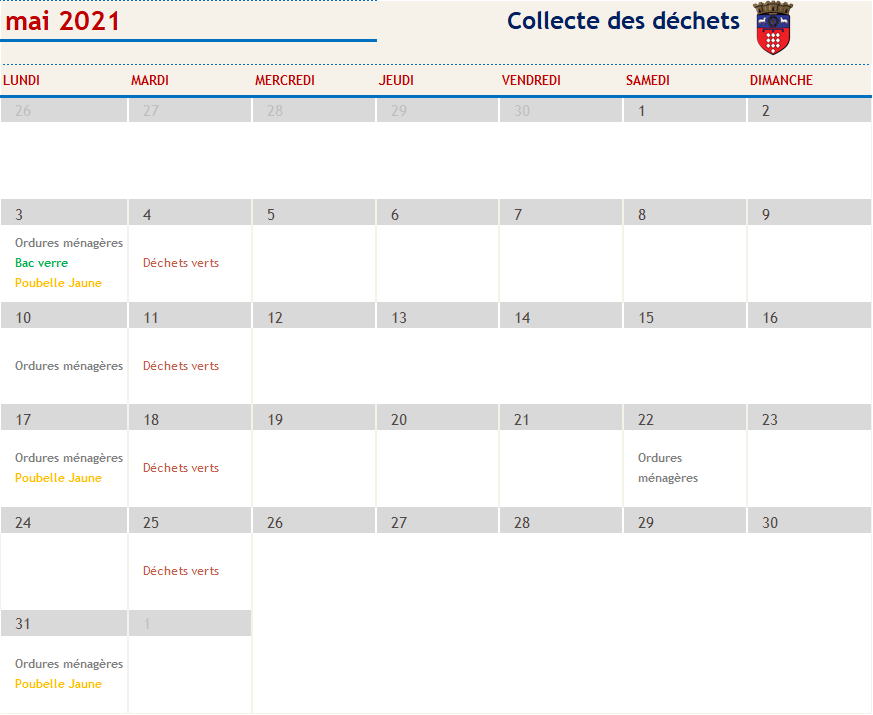873x715 pixels.
Task: Select day number 14 date header
Action: (x=561, y=316)
